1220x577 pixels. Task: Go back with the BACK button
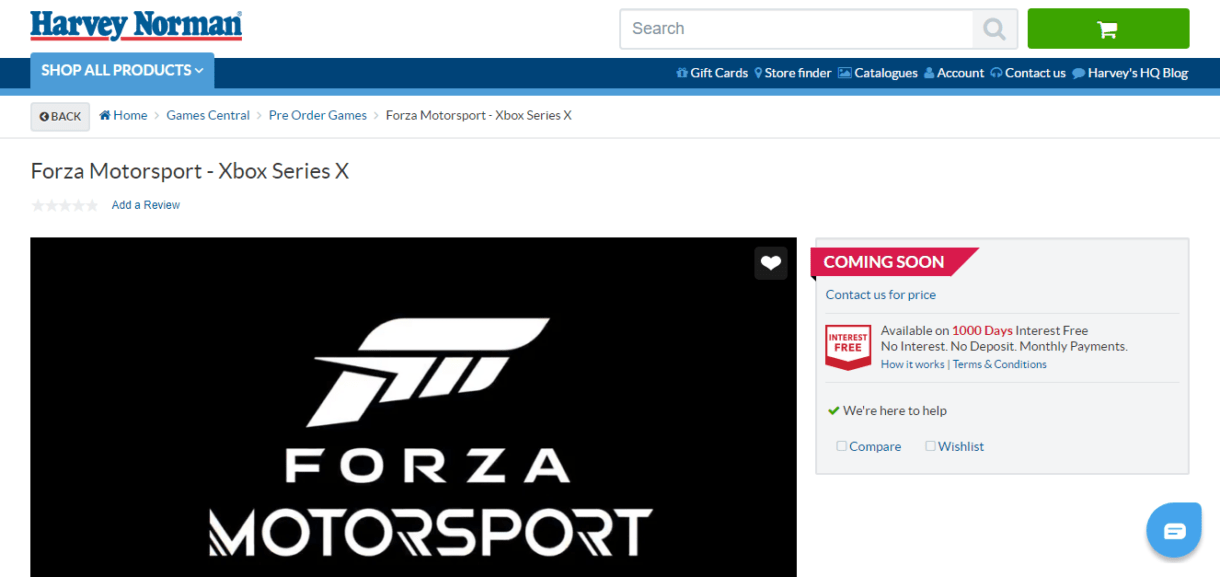coord(60,116)
